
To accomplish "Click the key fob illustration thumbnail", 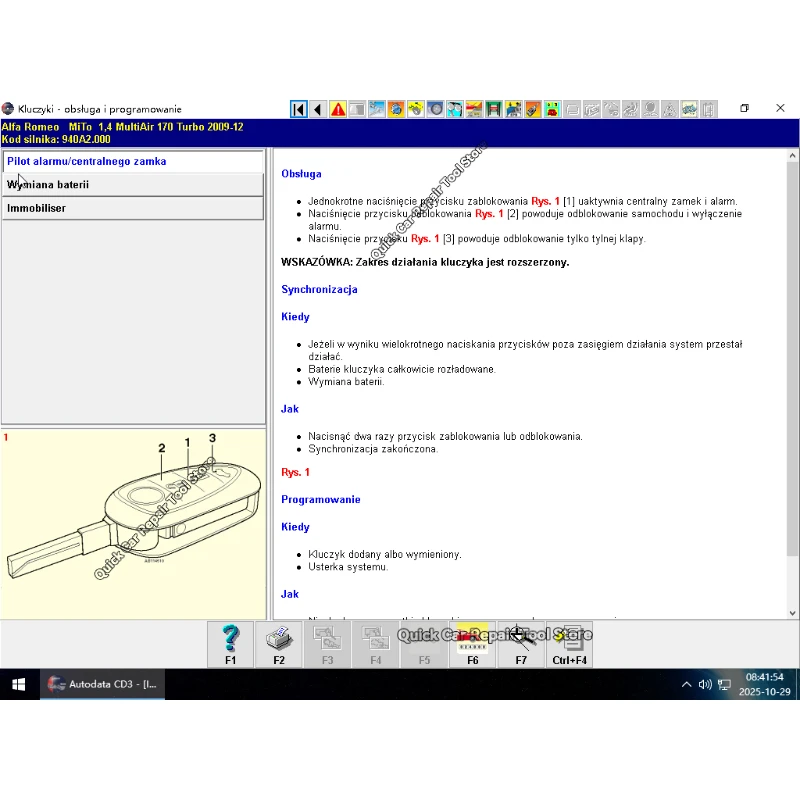I will click(134, 523).
